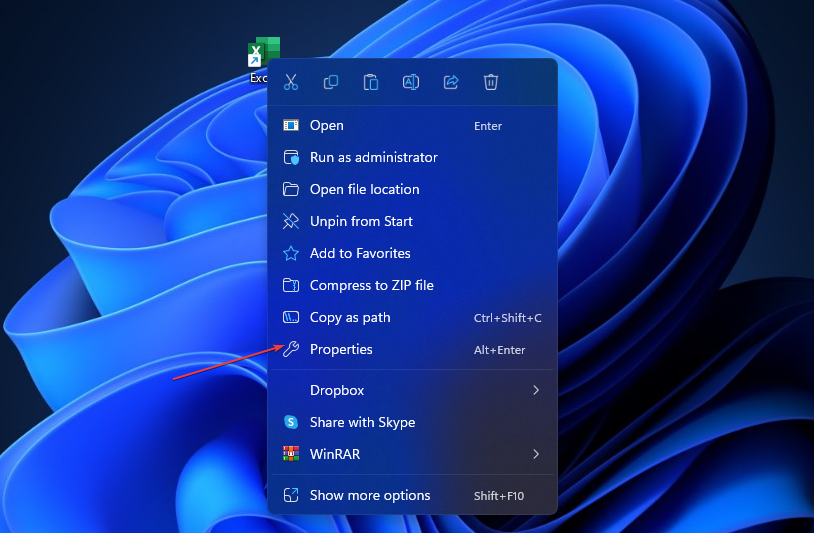The width and height of the screenshot is (814, 533).
Task: Click the Paste clipboard icon
Action: tap(371, 82)
